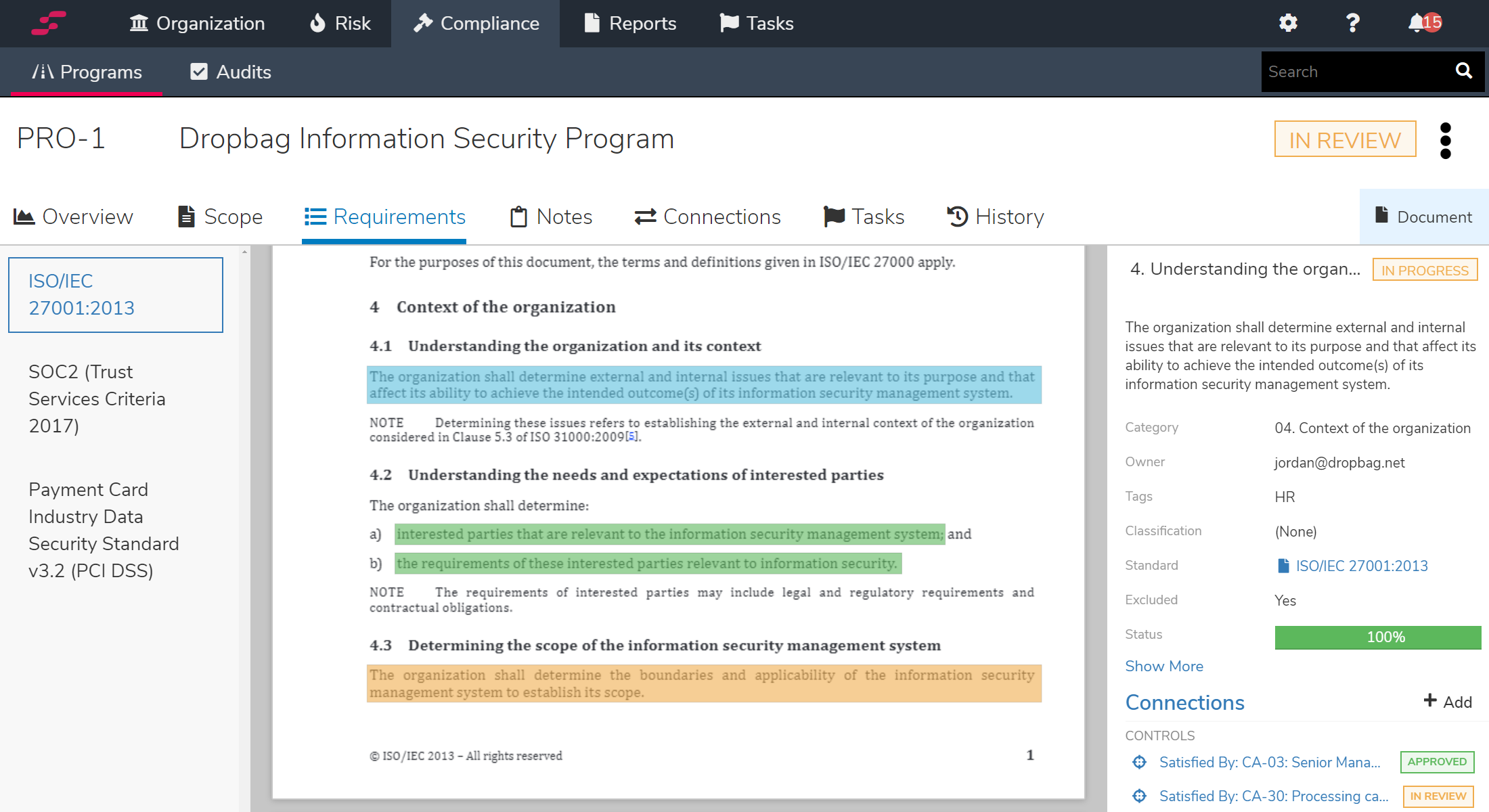Open the Risk menu

[x=340, y=24]
